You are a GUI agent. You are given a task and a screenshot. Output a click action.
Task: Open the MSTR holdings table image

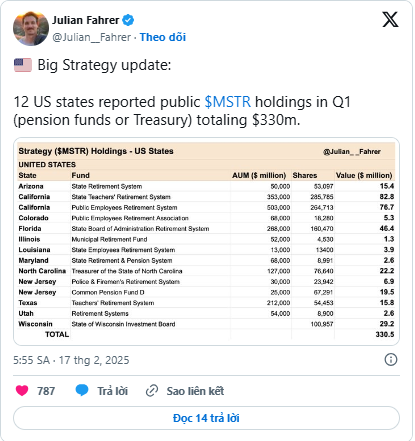[x=206, y=241]
